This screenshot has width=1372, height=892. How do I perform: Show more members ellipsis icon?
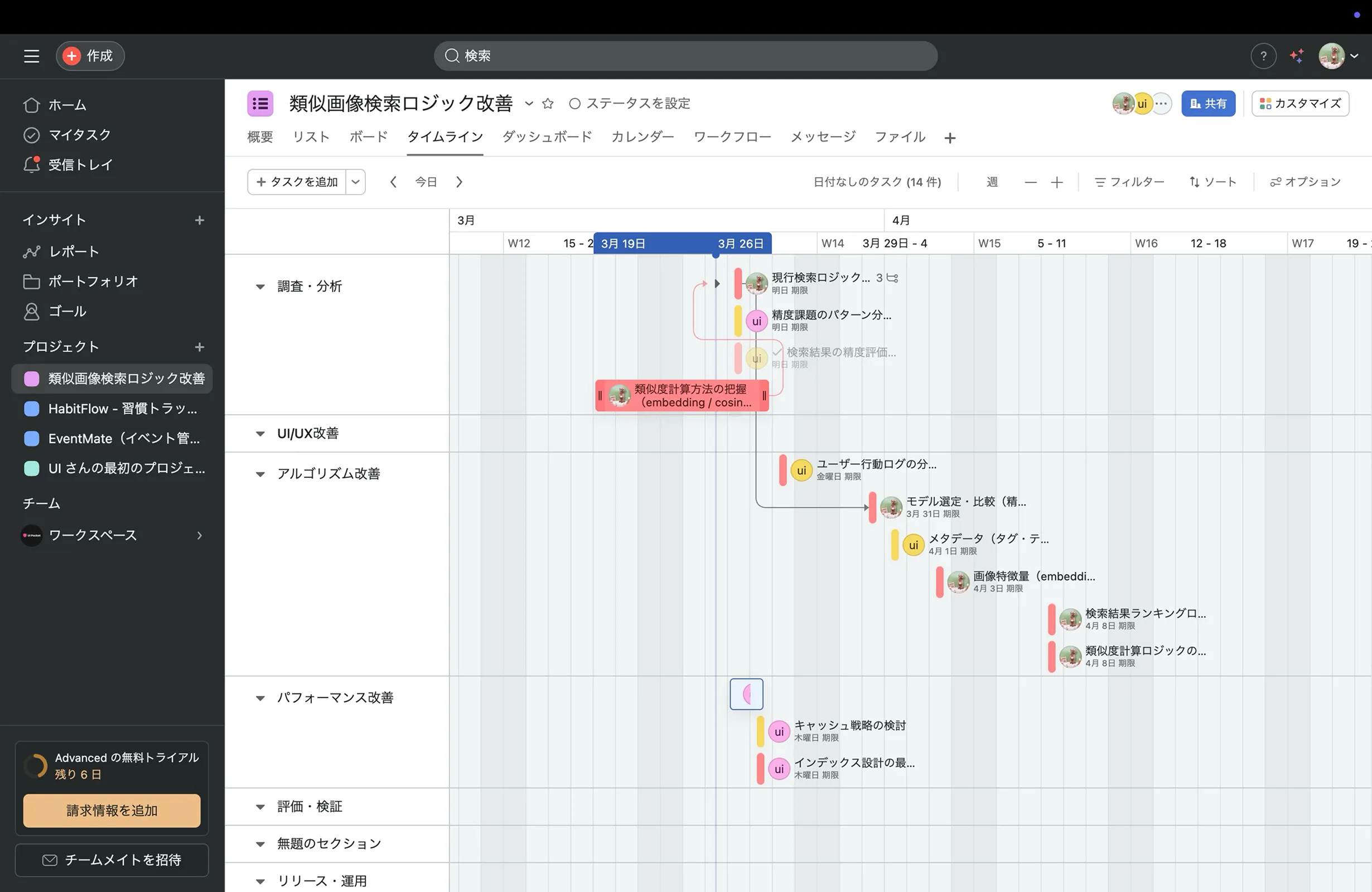(1162, 104)
